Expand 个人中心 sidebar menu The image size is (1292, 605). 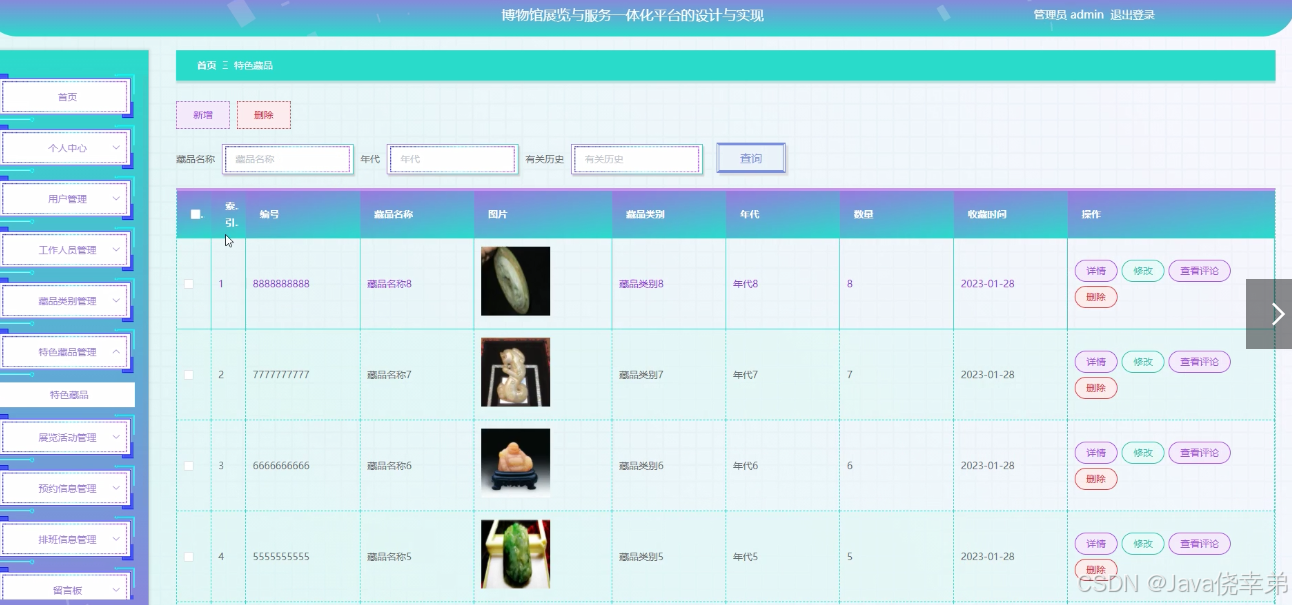pyautogui.click(x=65, y=148)
